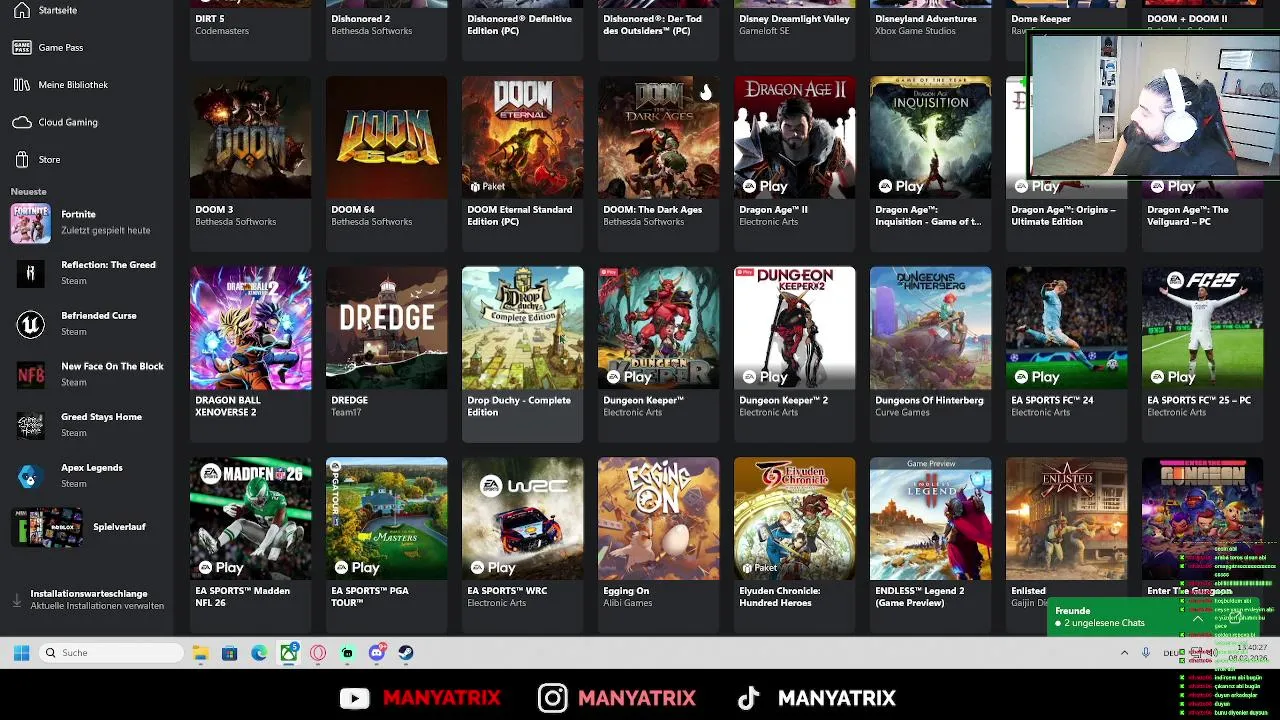Open the DIRT 5 title link
Viewport: 1280px width, 720px height.
tap(210, 19)
